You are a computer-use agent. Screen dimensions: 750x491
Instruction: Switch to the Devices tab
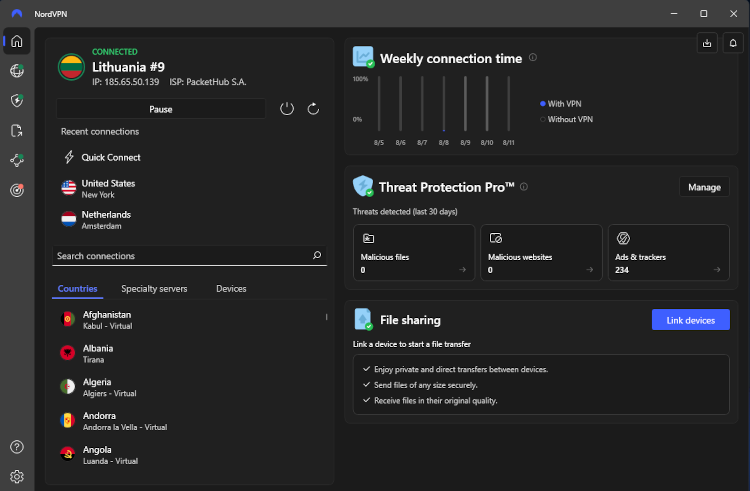coord(231,289)
